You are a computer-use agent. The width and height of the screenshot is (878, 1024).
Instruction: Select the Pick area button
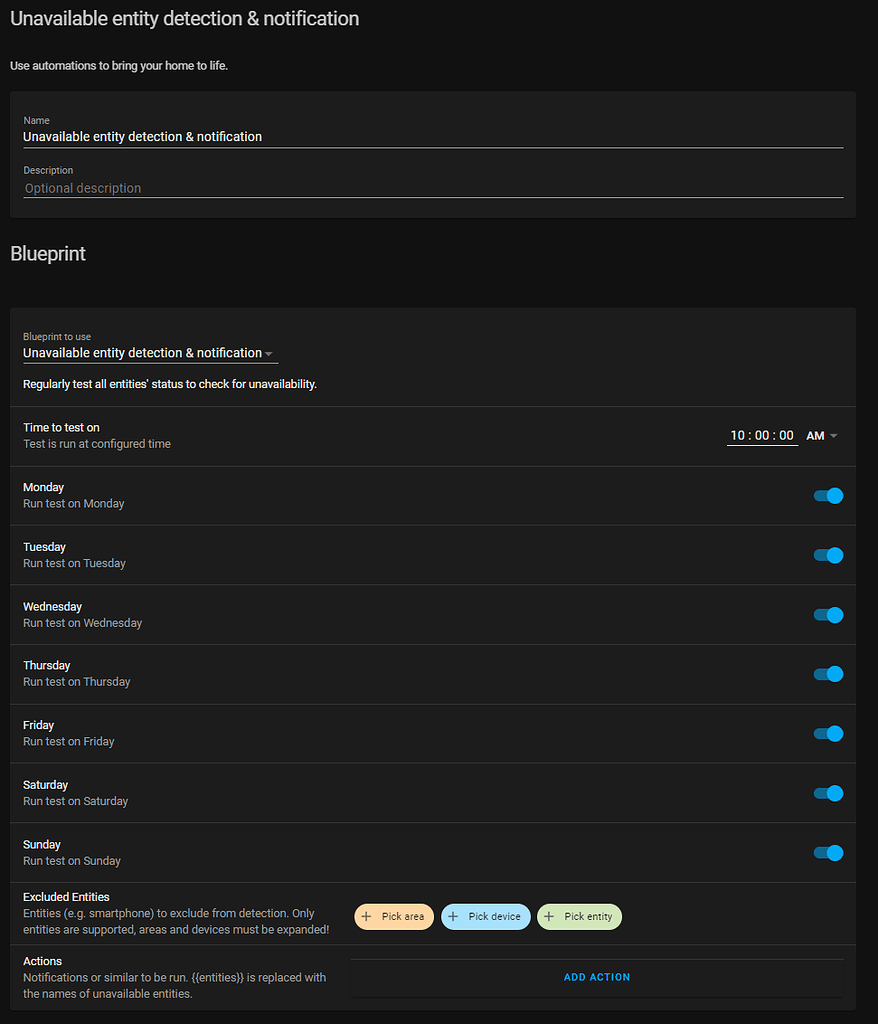pyautogui.click(x=394, y=916)
